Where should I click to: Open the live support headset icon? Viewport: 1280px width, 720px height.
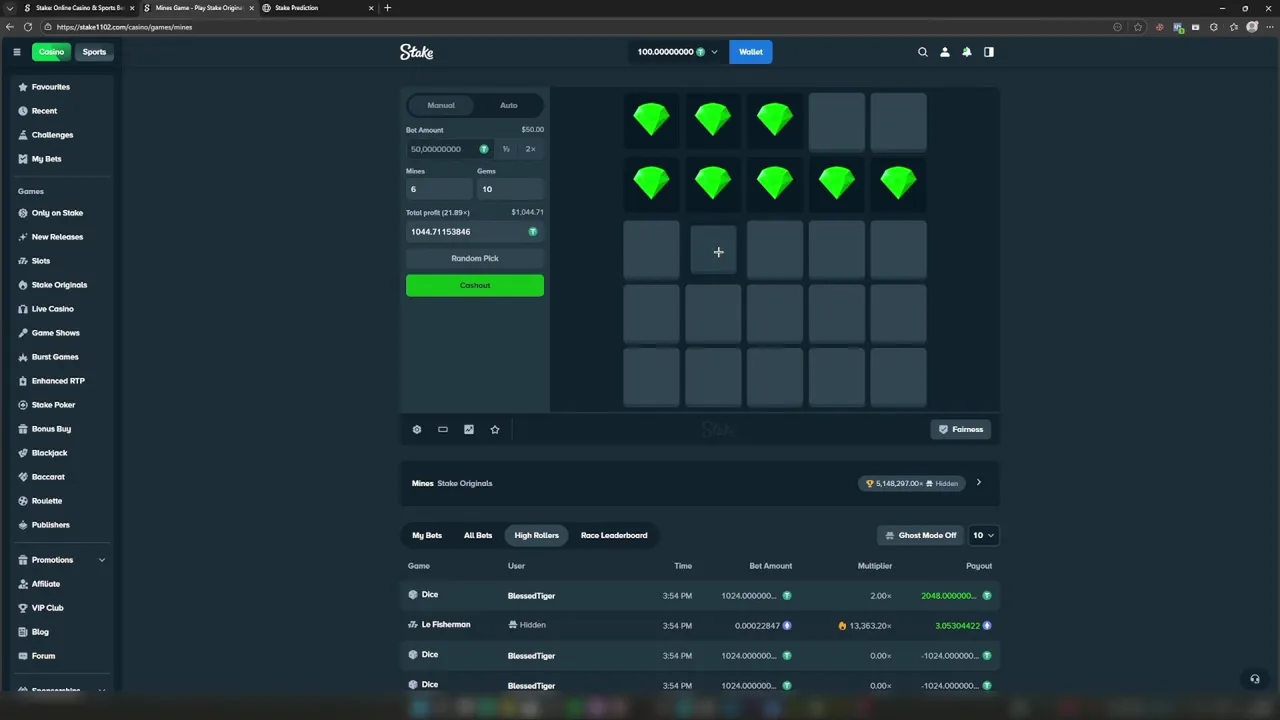1255,679
